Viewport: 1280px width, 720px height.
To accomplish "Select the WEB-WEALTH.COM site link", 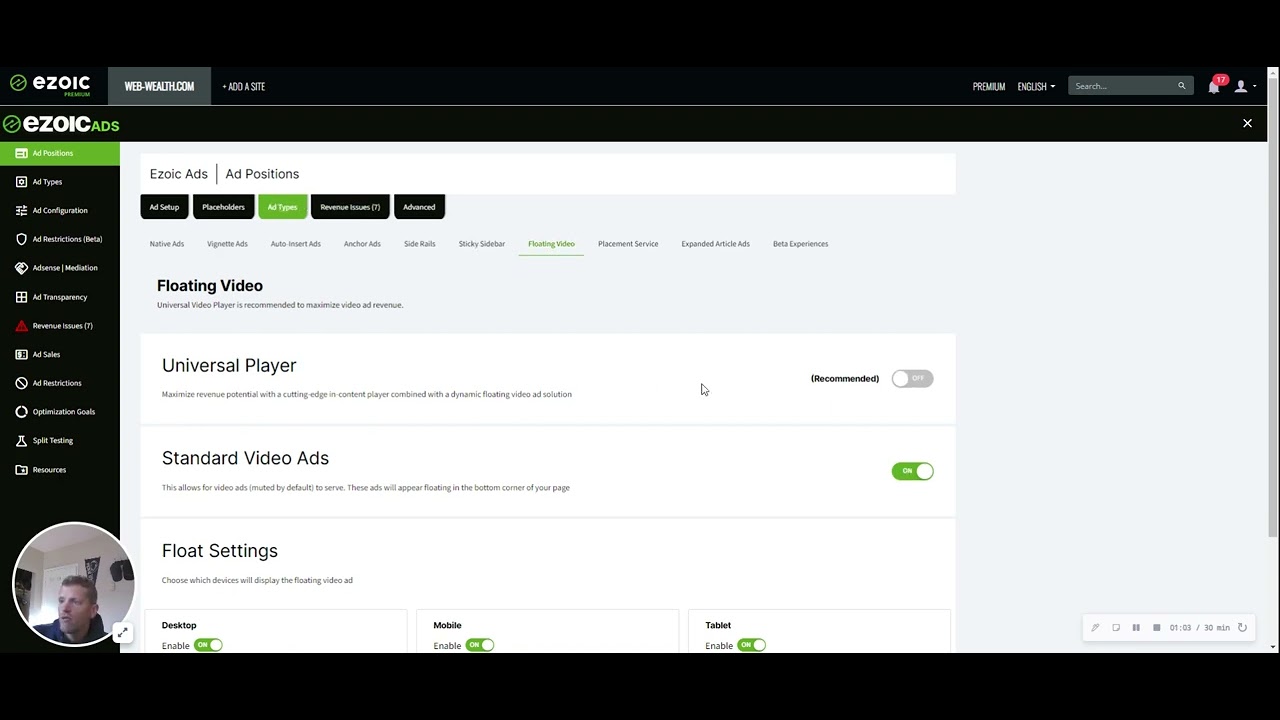I will pos(159,86).
